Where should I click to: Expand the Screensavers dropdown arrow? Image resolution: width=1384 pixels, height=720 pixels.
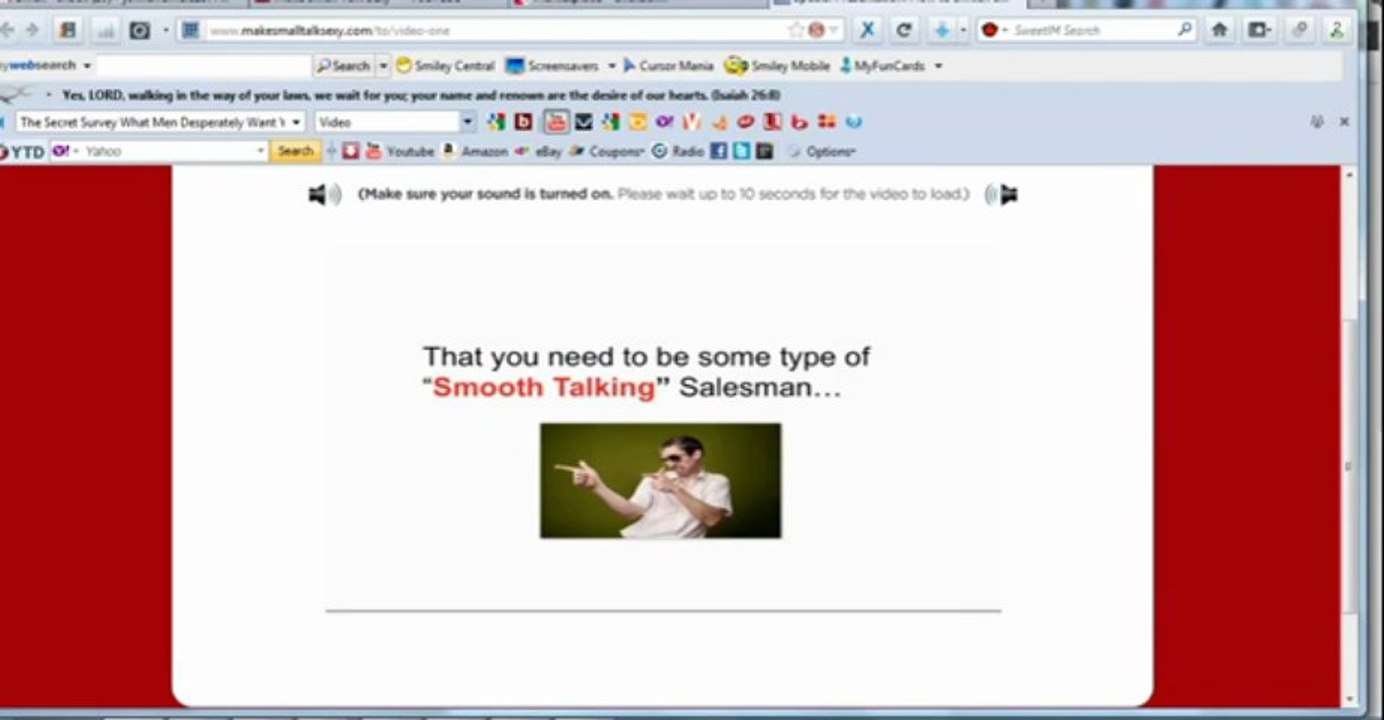[x=611, y=66]
